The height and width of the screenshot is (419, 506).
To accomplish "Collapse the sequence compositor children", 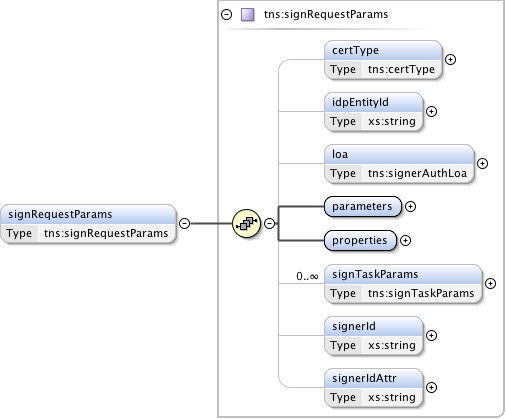I will [x=269, y=223].
